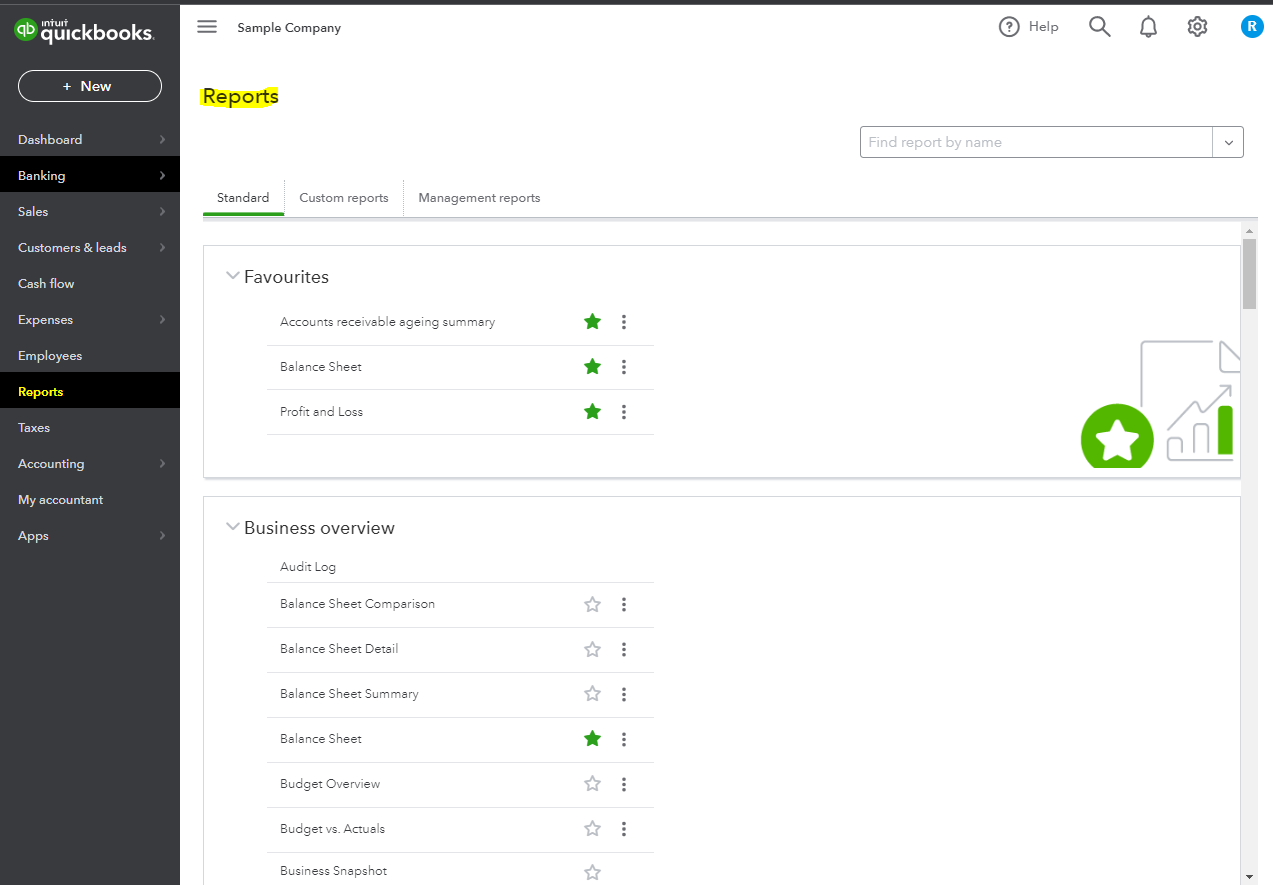Favourite the Balance Sheet Comparison report
Image resolution: width=1273 pixels, height=885 pixels.
pyautogui.click(x=592, y=604)
